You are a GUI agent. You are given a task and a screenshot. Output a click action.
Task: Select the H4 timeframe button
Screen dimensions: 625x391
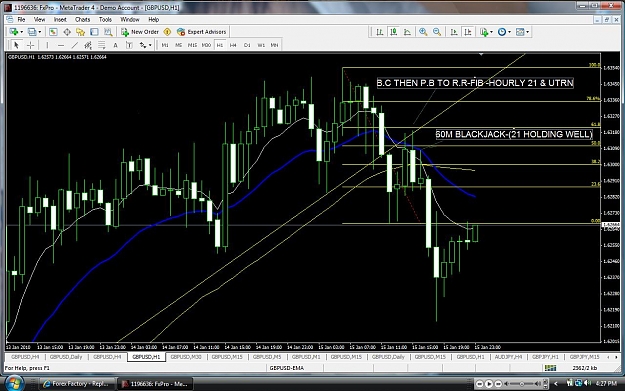coord(233,45)
